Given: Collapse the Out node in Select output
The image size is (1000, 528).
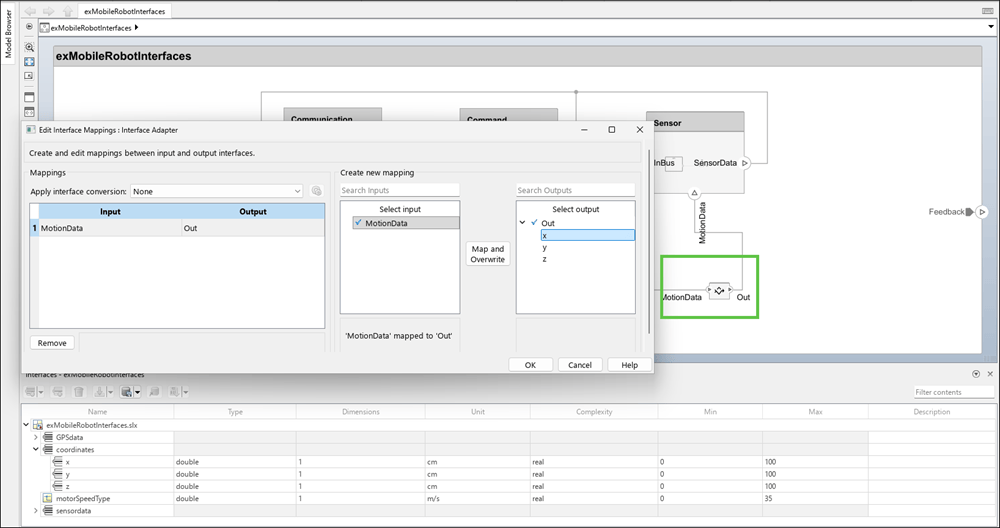Looking at the screenshot, I should [522, 223].
